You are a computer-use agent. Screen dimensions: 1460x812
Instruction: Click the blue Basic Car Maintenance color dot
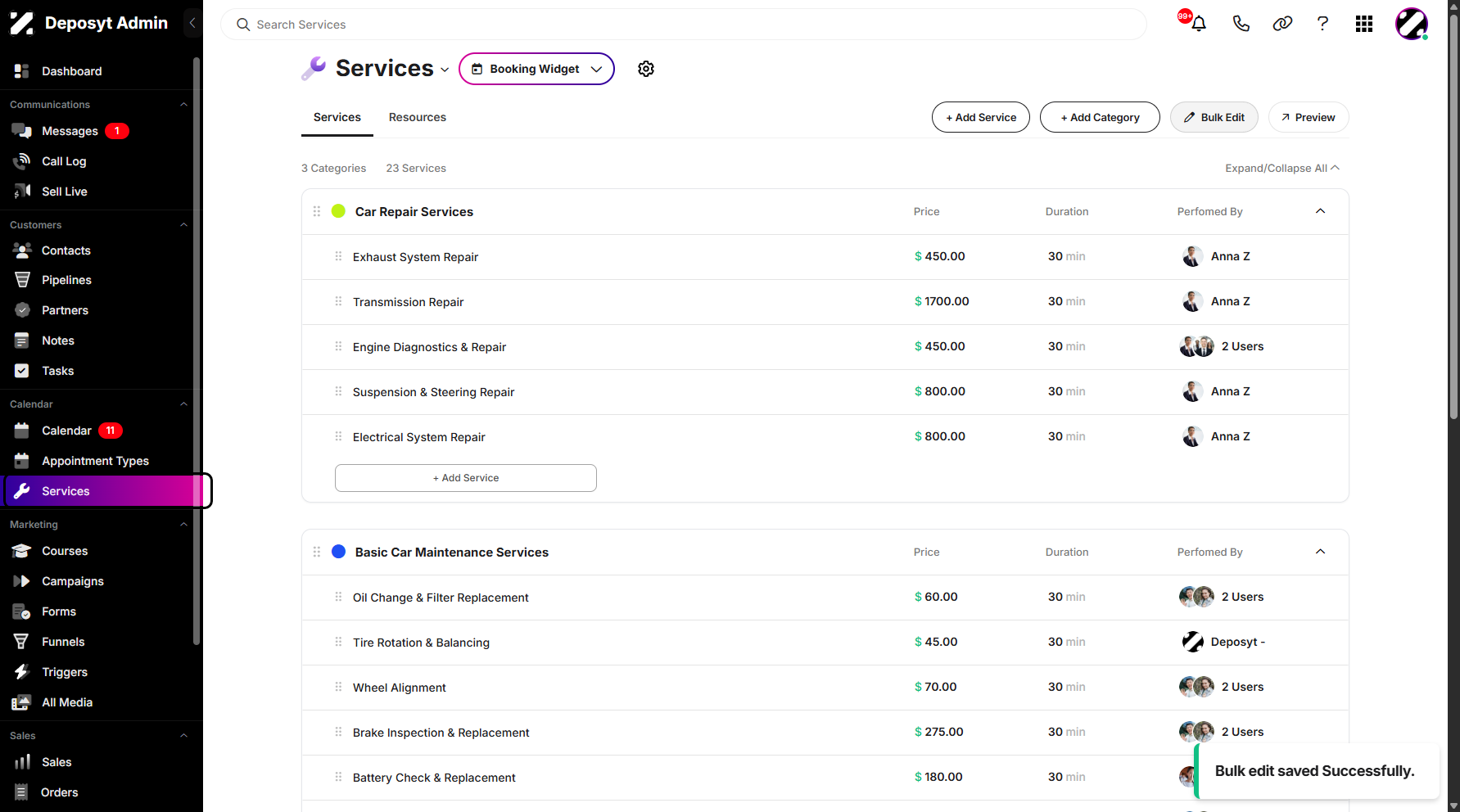pos(338,552)
